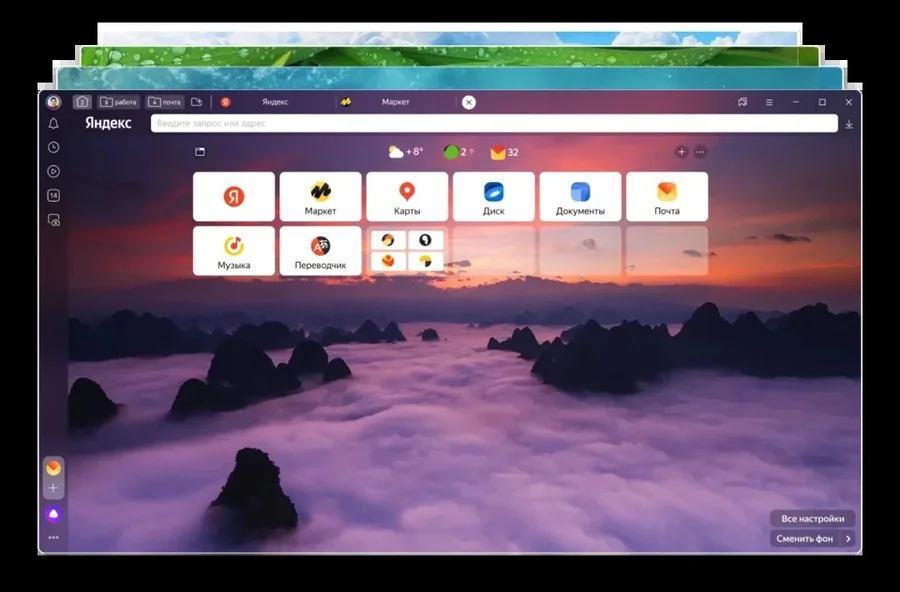The width and height of the screenshot is (900, 592).
Task: Switch to the «работа» tab group
Action: (x=118, y=102)
